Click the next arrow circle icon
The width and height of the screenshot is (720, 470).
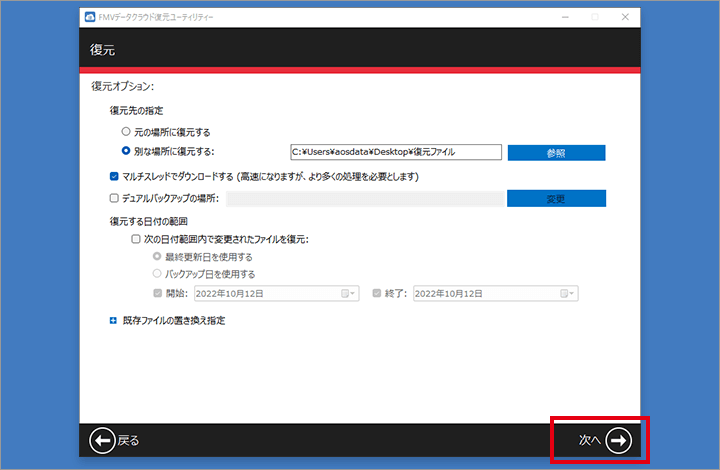click(619, 440)
